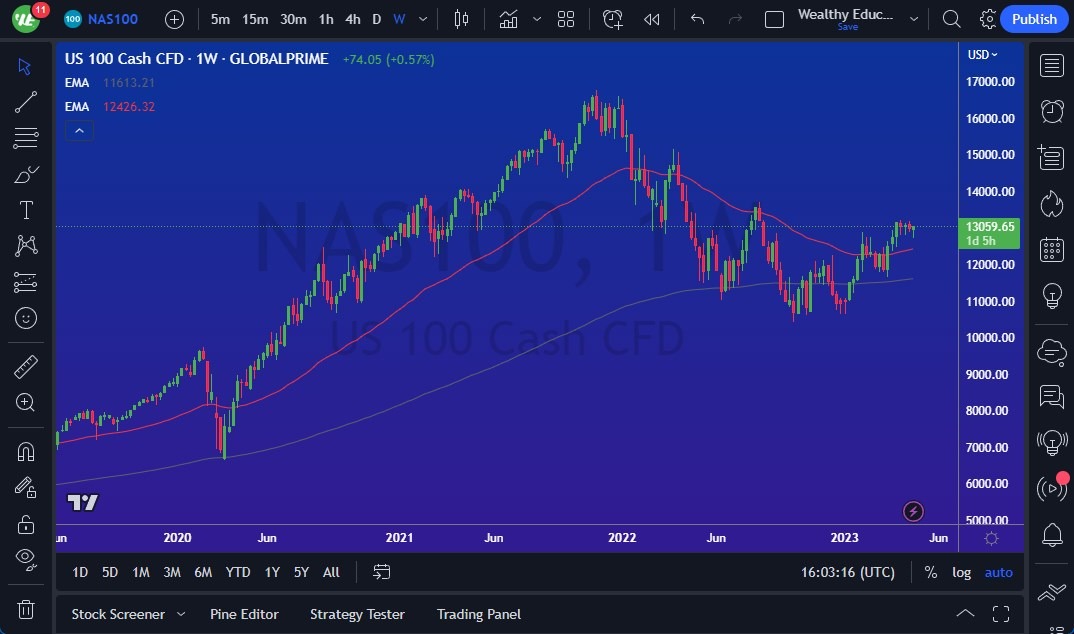Toggle lock all drawing tools
1074x634 pixels.
[25, 524]
